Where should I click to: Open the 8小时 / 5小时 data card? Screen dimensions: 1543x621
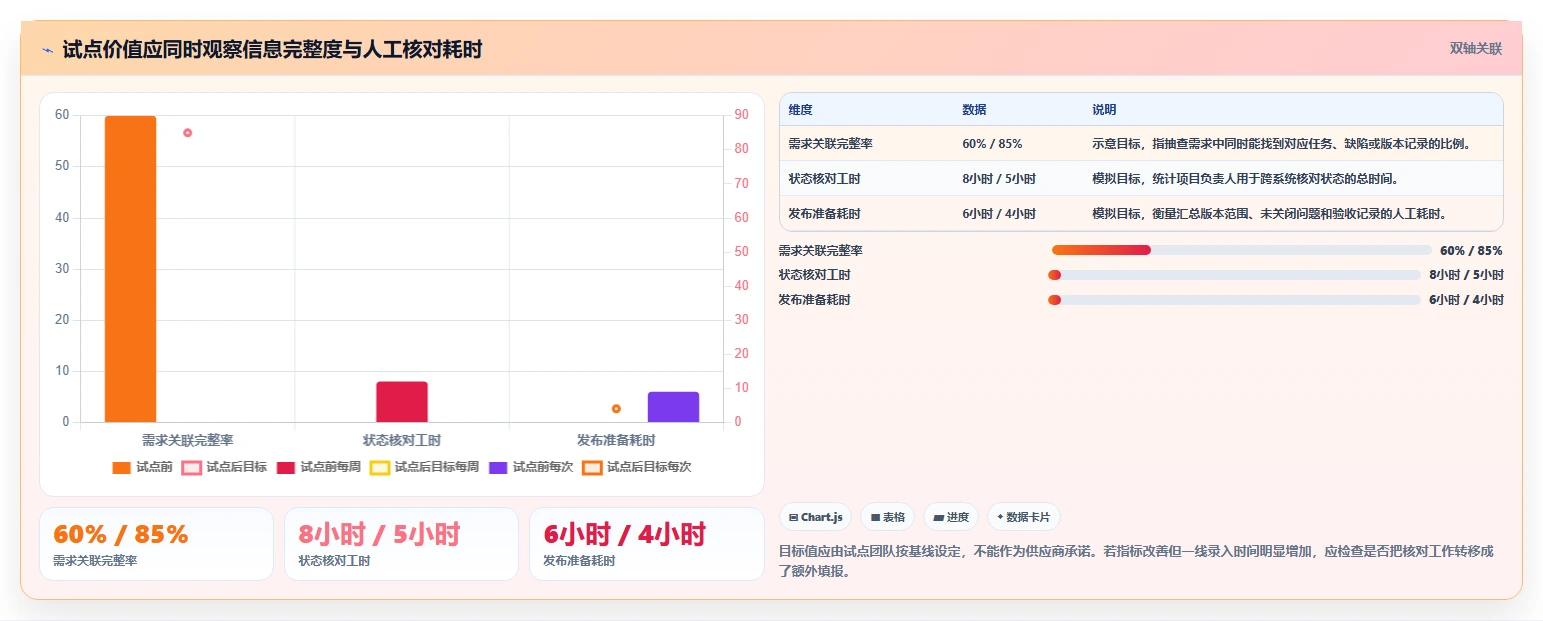tap(401, 544)
